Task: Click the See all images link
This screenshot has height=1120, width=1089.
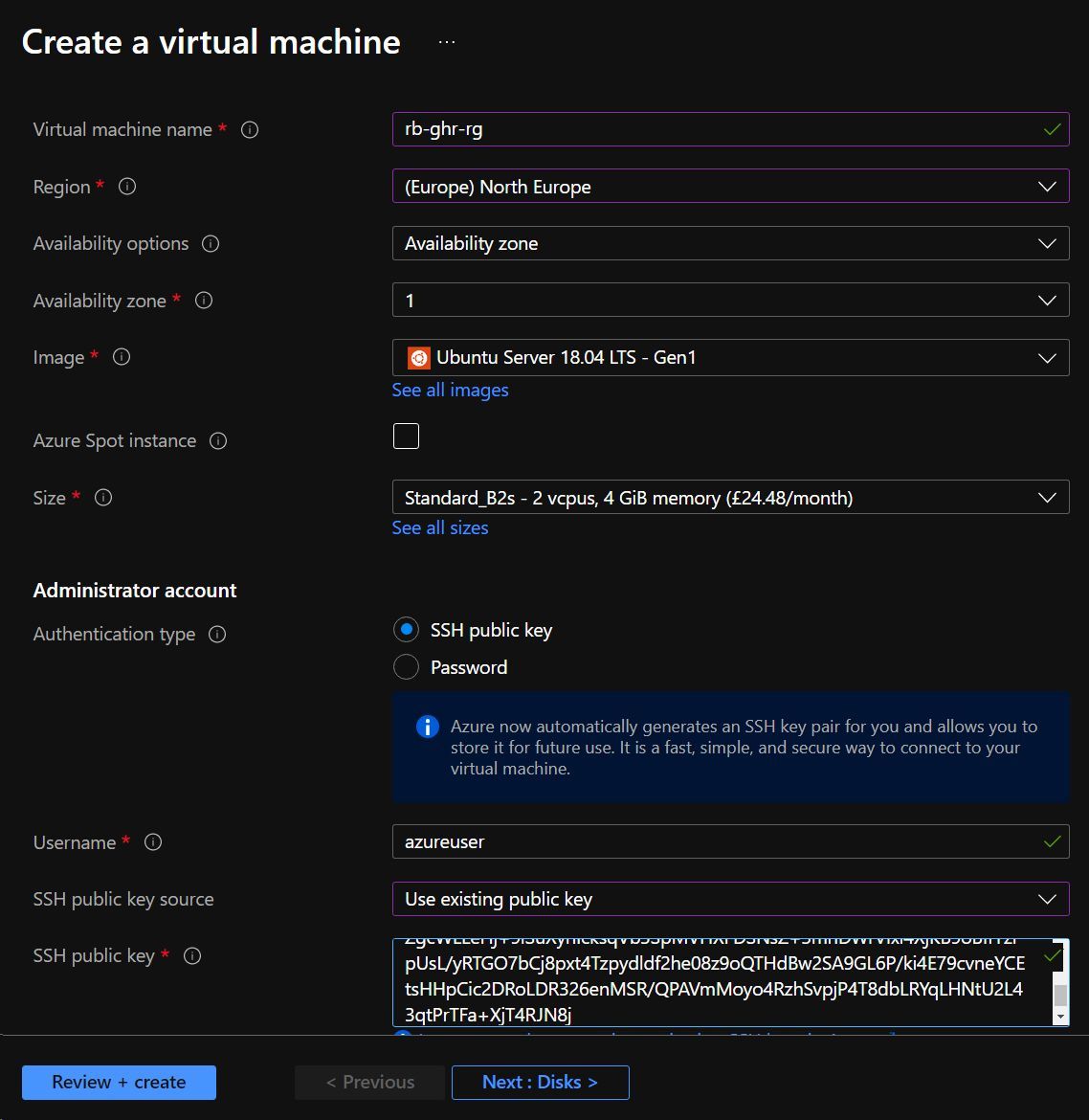Action: tap(450, 390)
